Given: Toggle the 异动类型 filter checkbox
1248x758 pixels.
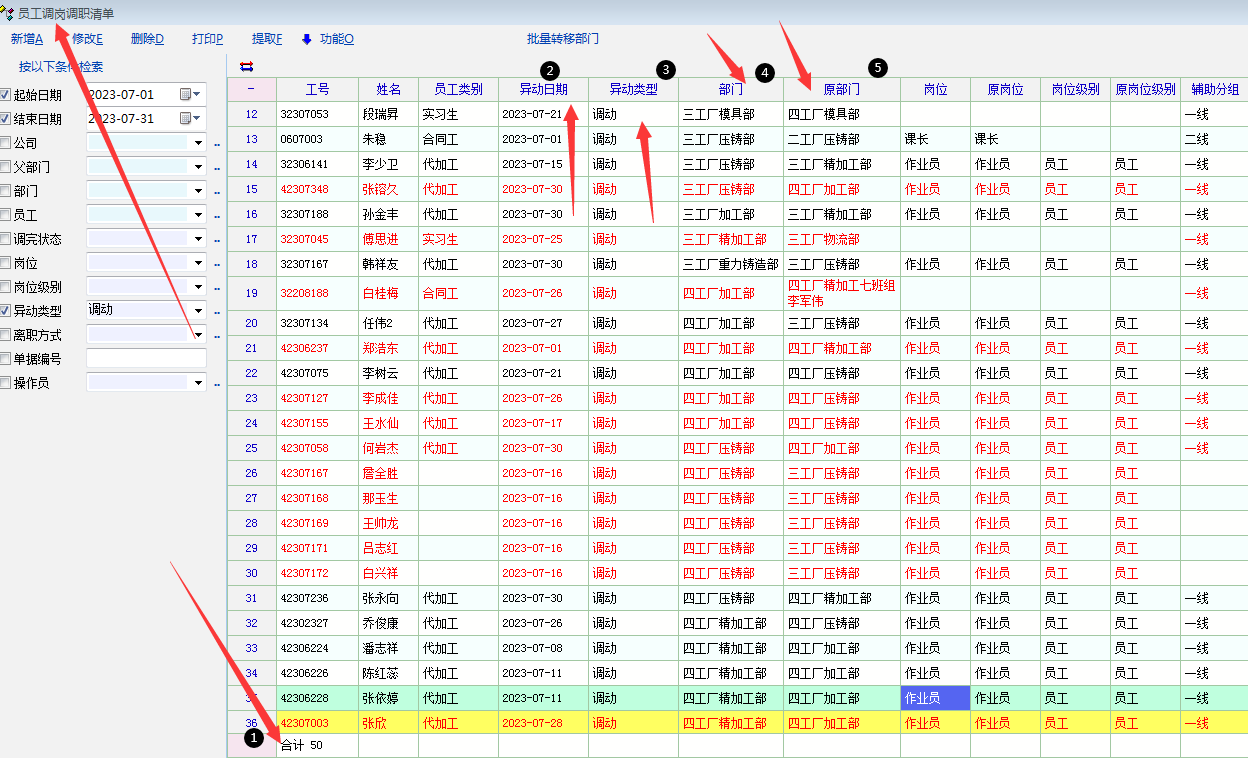Looking at the screenshot, I should pos(6,311).
